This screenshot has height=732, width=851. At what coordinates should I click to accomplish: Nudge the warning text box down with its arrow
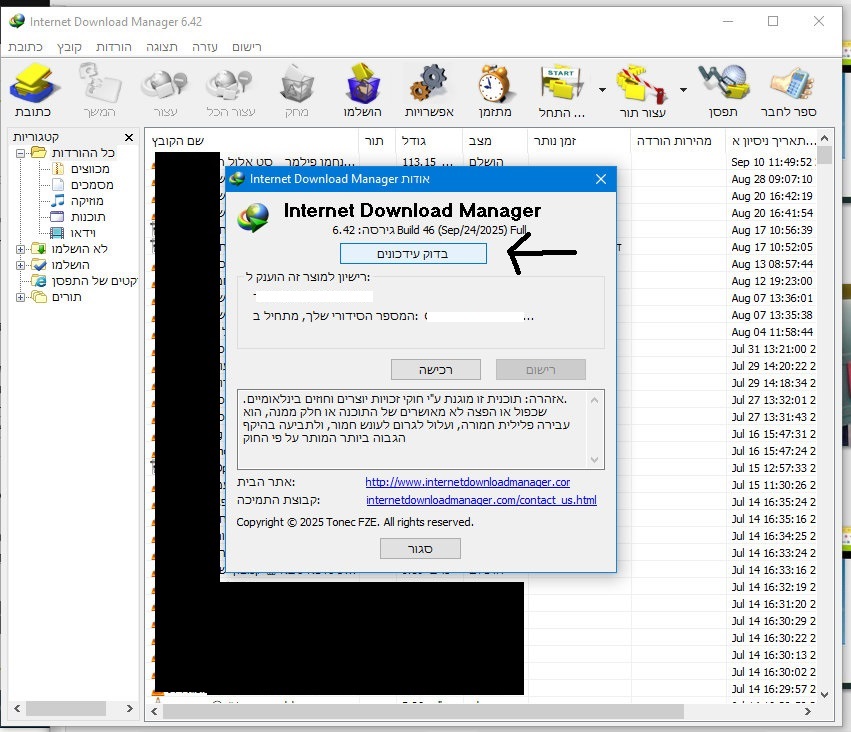(594, 460)
